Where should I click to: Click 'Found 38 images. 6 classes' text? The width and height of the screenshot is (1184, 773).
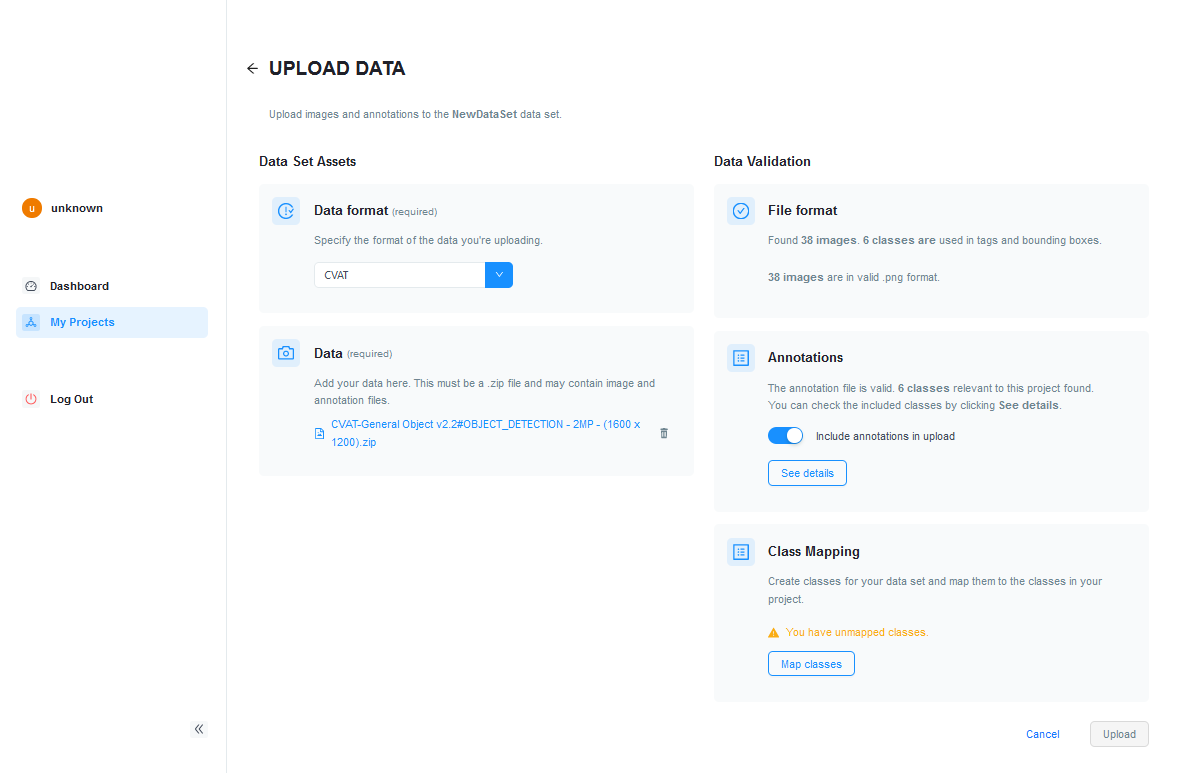click(935, 241)
